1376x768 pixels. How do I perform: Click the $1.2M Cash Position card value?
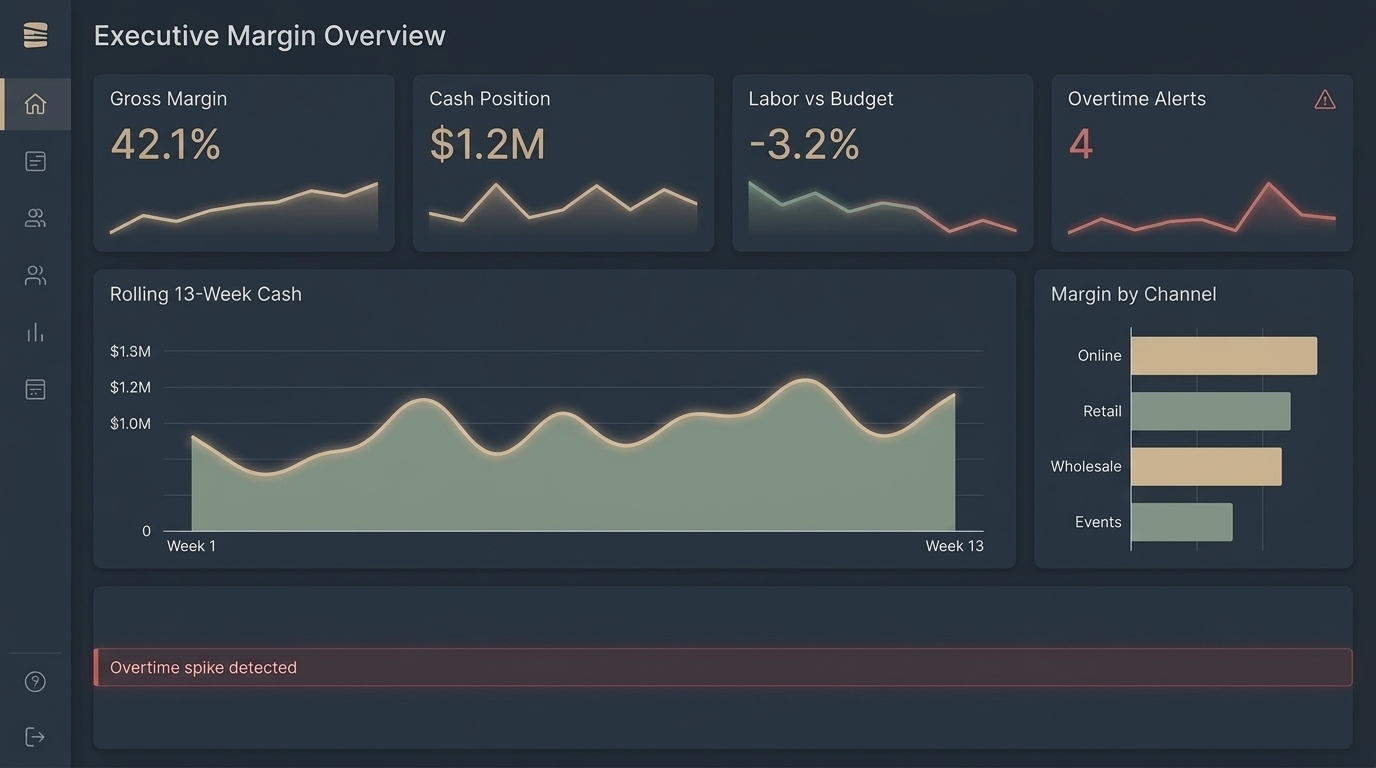click(x=488, y=144)
